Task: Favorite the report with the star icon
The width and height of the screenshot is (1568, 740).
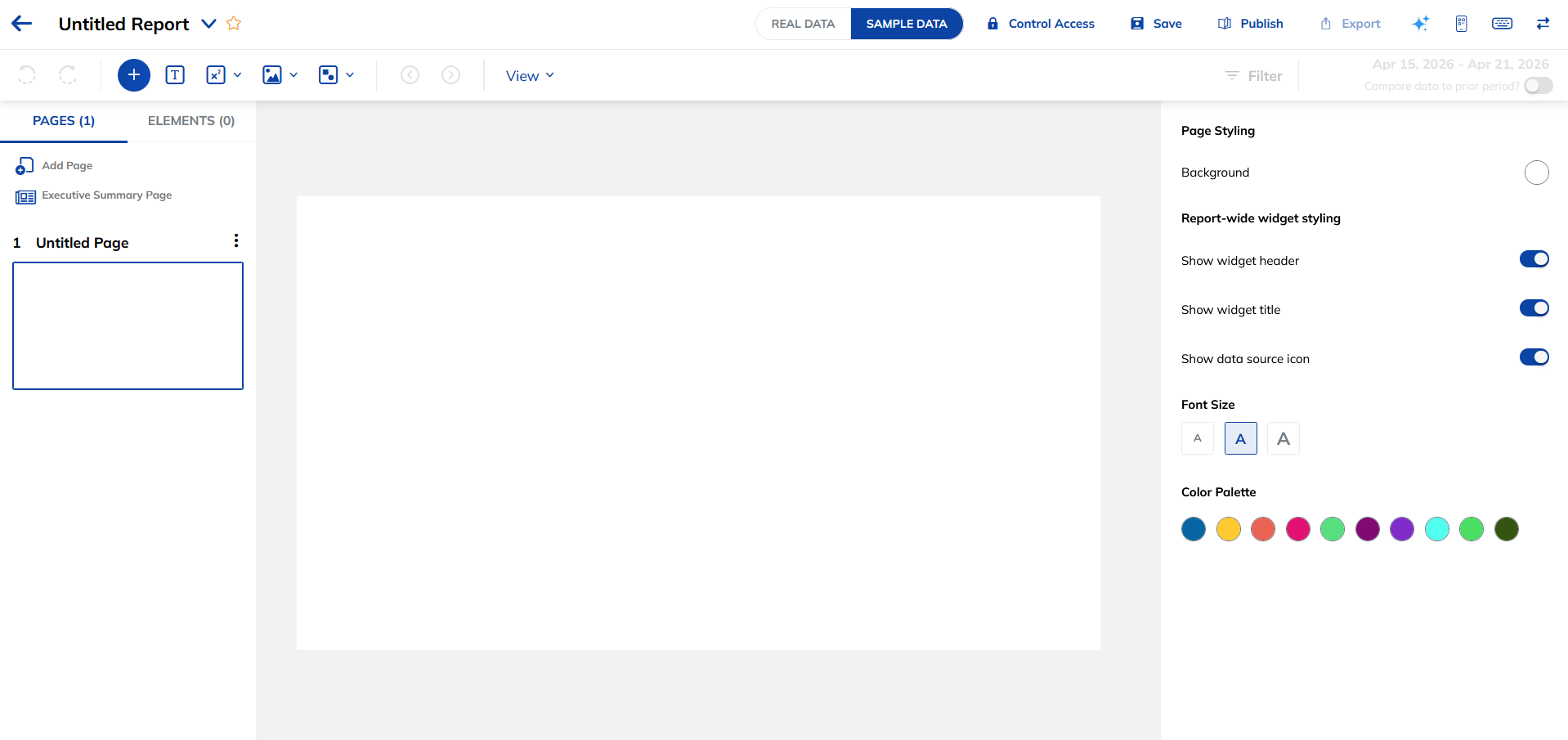Action: [x=234, y=24]
